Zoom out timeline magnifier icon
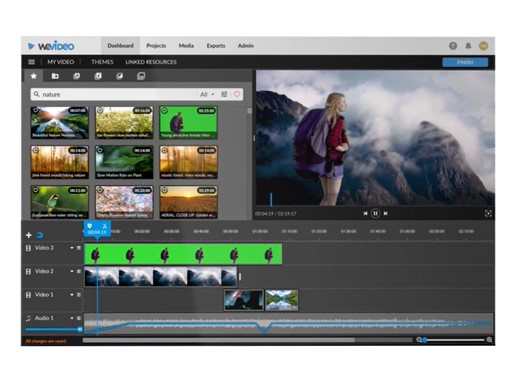Screen dimensions: 515x365 tap(419, 340)
